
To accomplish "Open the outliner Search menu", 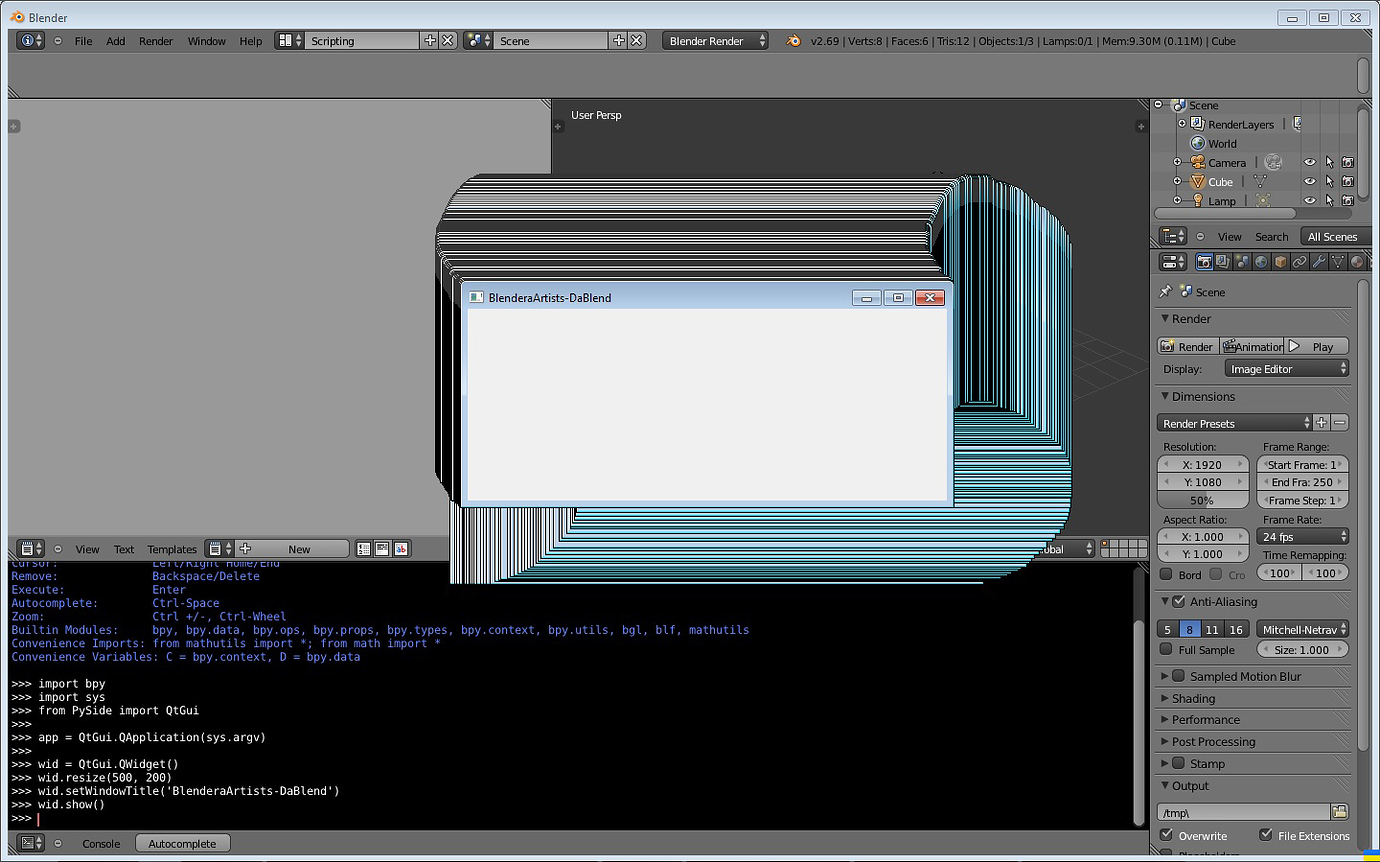I will pos(1272,237).
